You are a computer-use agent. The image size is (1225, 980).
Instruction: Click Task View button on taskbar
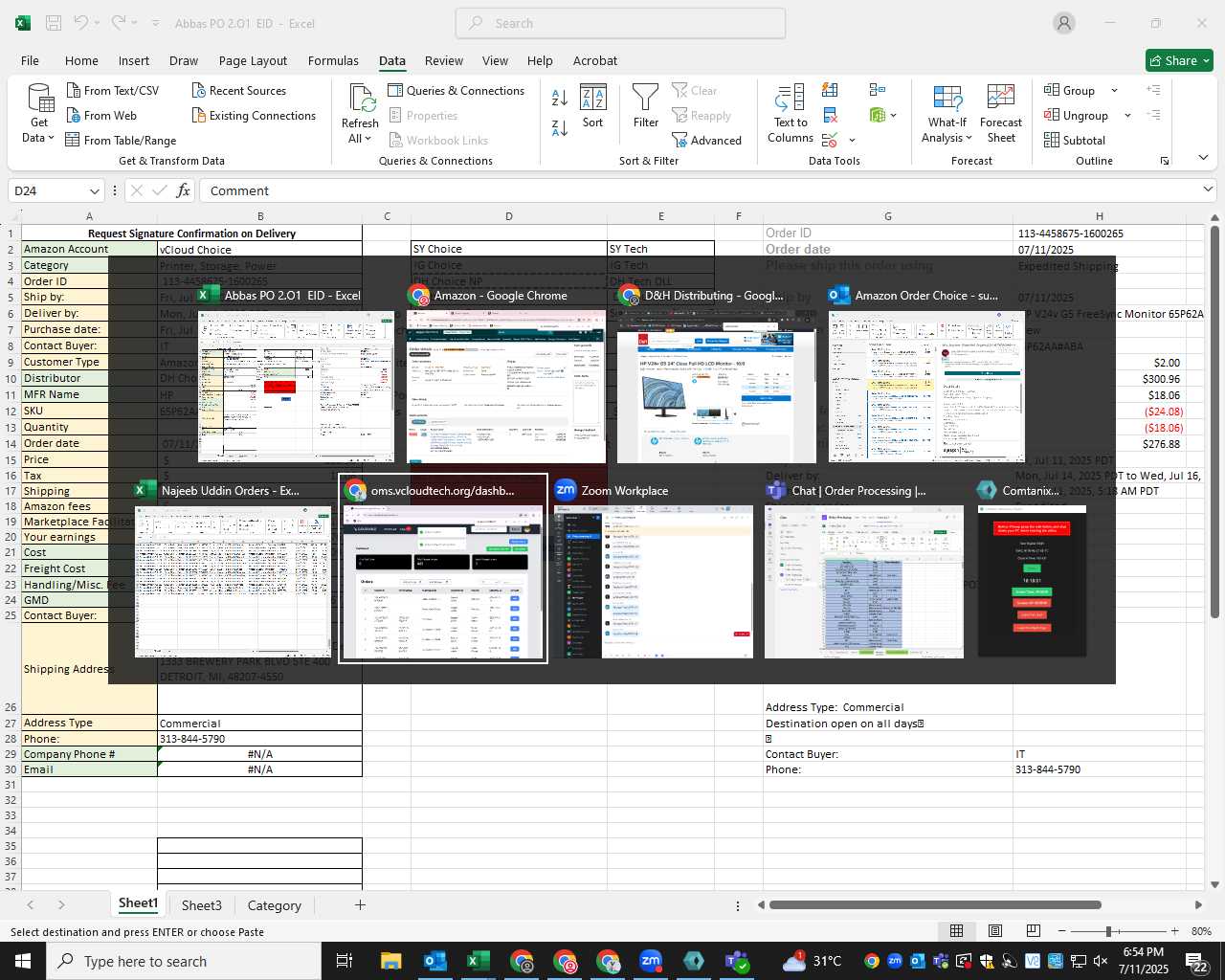(345, 961)
